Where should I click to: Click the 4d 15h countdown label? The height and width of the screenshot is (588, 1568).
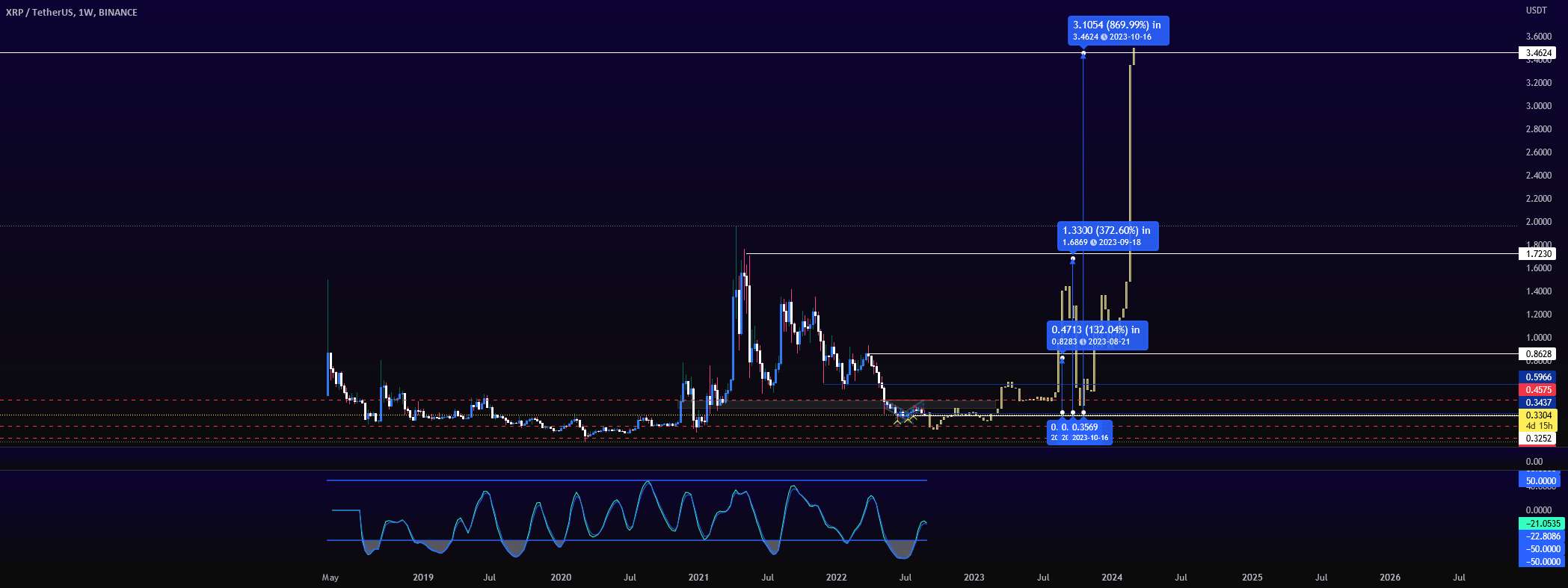pyautogui.click(x=1537, y=426)
